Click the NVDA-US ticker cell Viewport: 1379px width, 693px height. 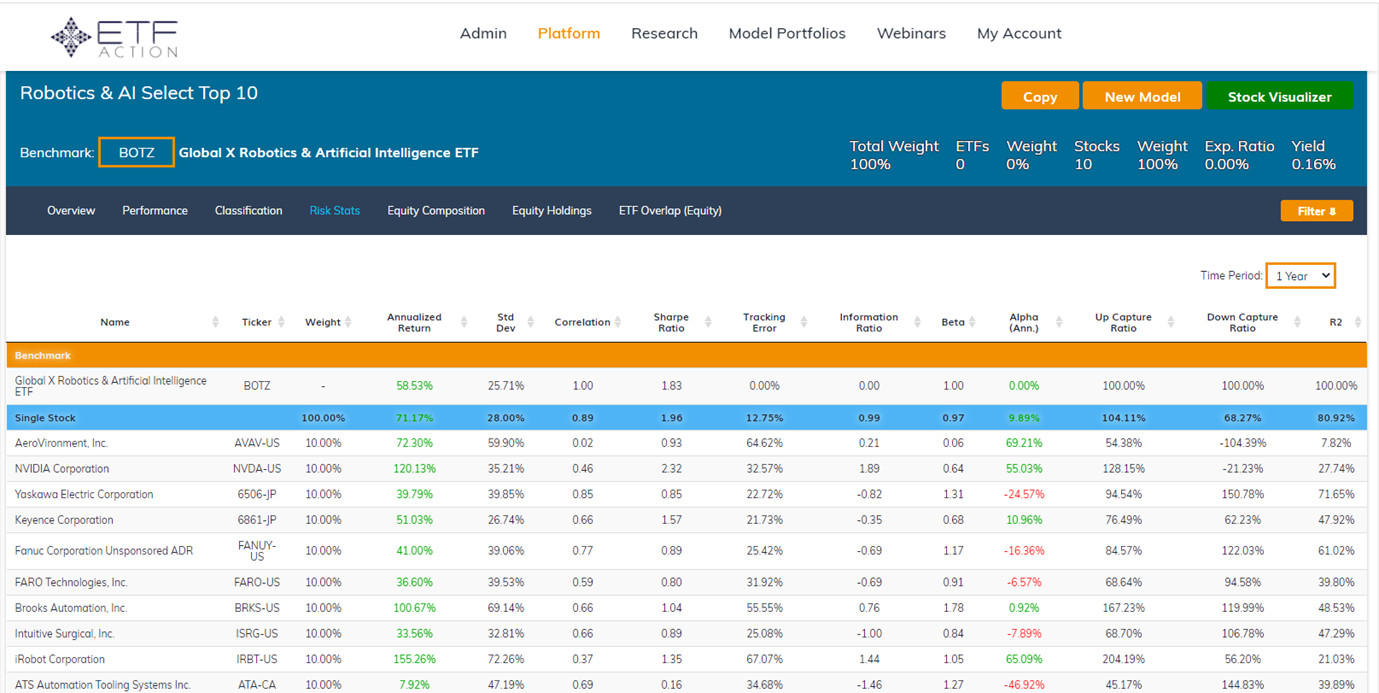[257, 469]
